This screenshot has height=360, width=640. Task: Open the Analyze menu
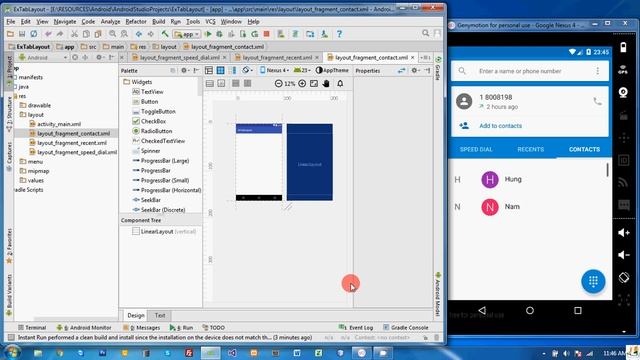[110, 22]
